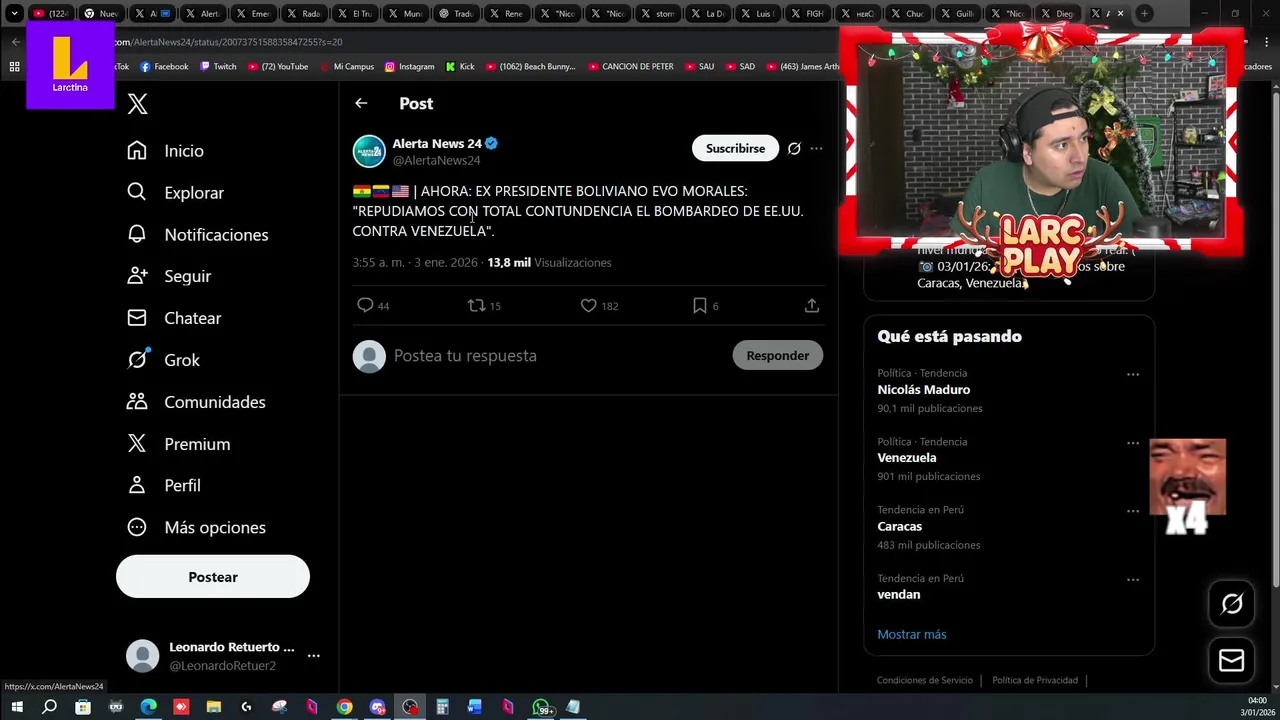This screenshot has width=1280, height=720.
Task: Open Comunidades icon in sidebar
Action: pyautogui.click(x=137, y=401)
